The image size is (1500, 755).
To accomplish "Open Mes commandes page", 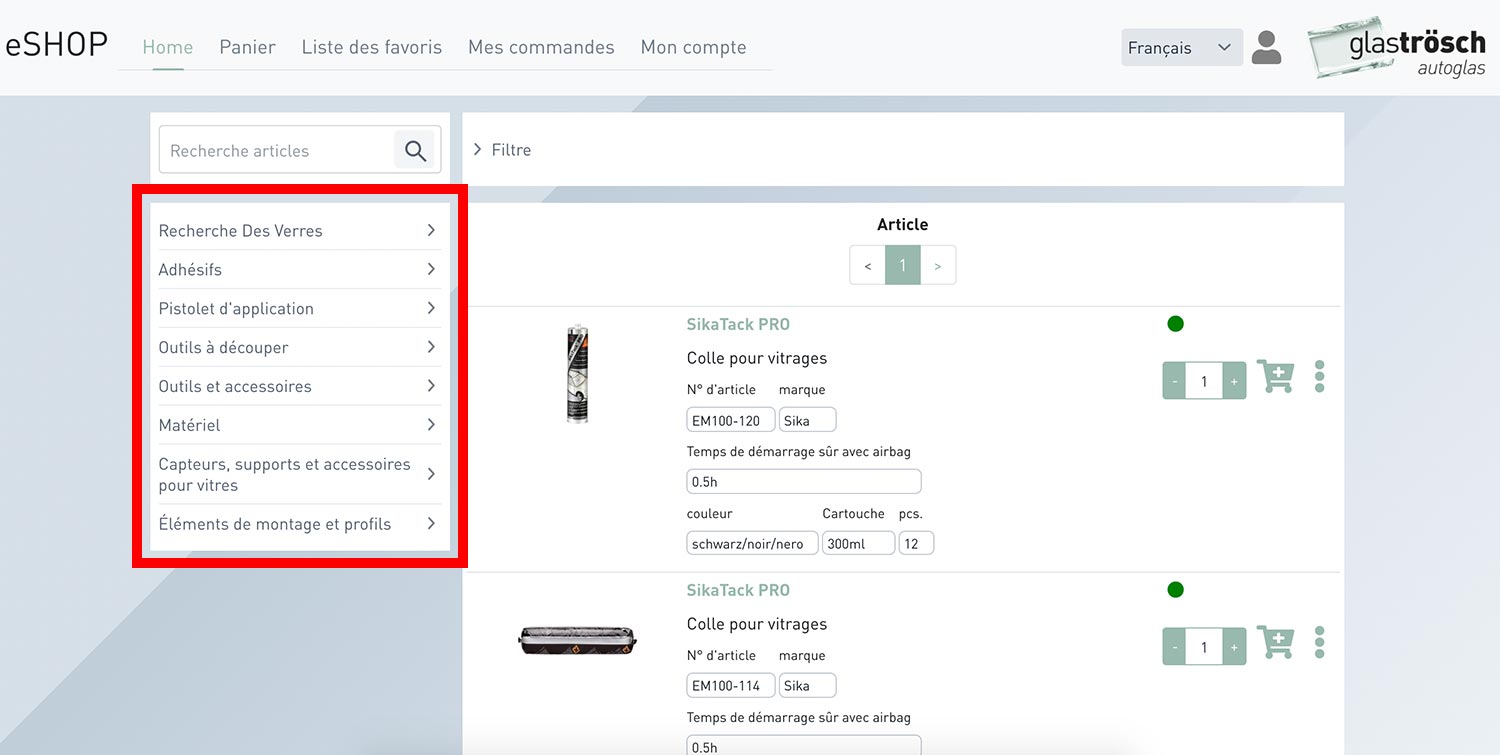I will (541, 47).
